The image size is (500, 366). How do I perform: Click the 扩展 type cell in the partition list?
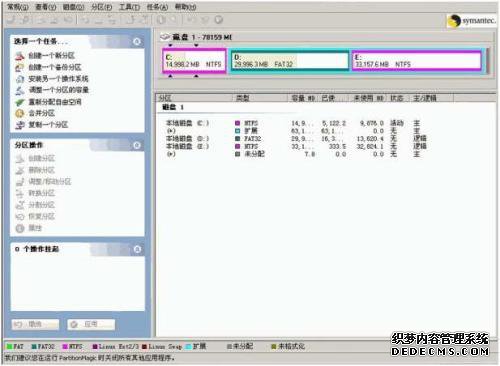pos(251,131)
